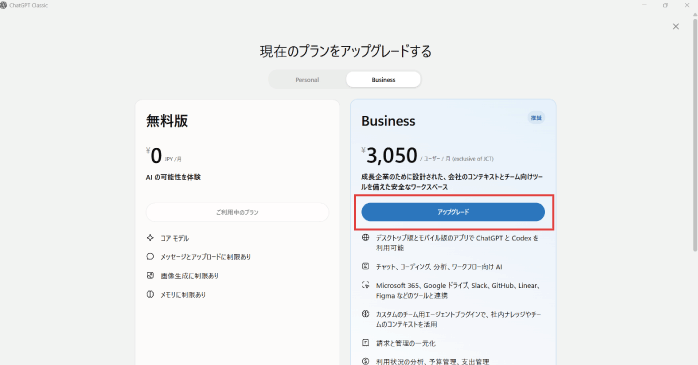The image size is (698, 365).
Task: Click the sparkle icon beside コア モデル
Action: [x=150, y=238]
